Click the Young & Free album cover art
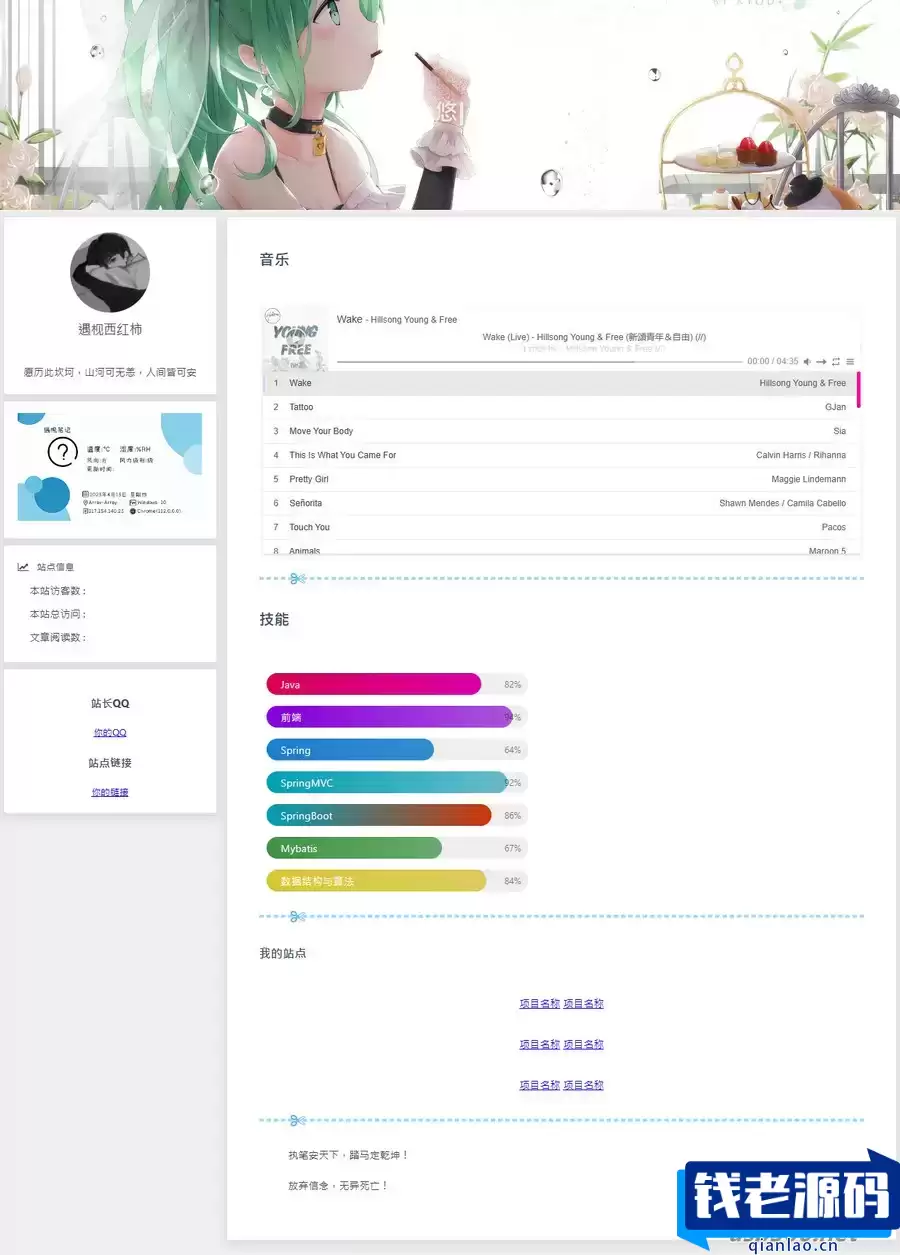900x1255 pixels. click(295, 338)
